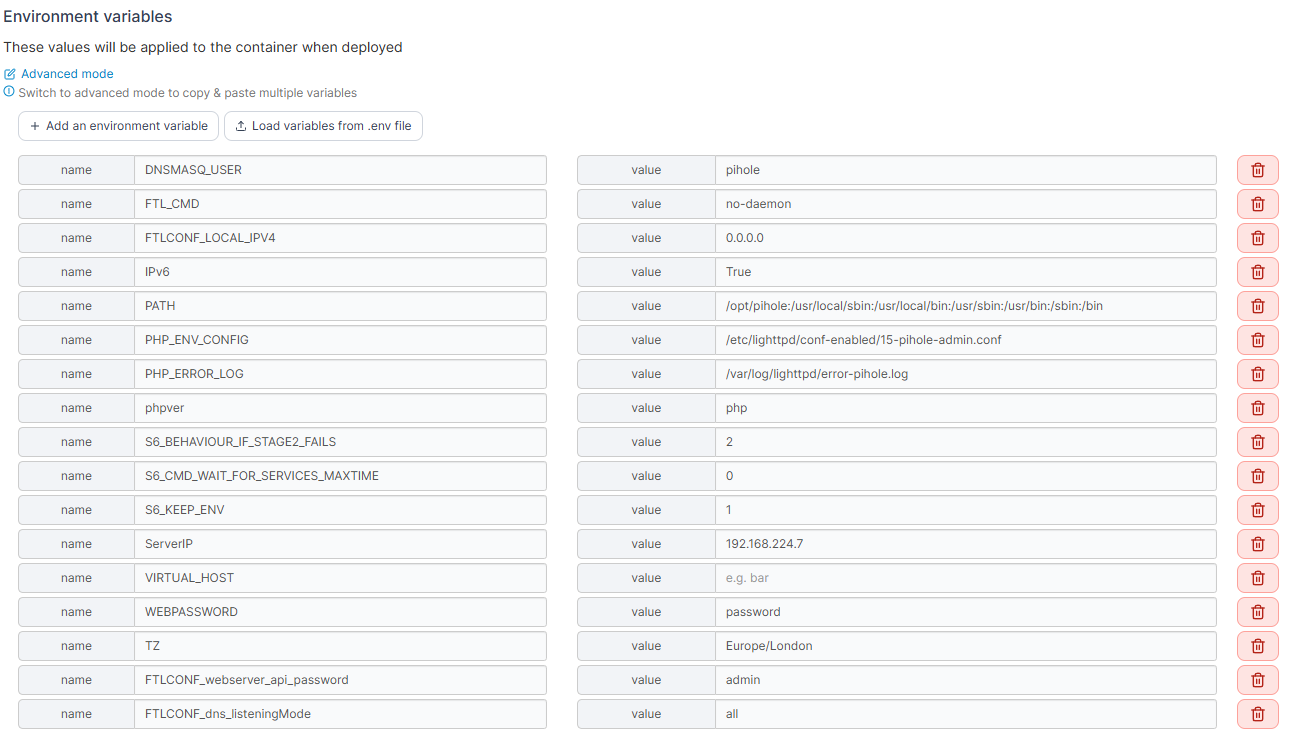
Task: Delete the ServerIP variable row
Action: coord(1257,544)
